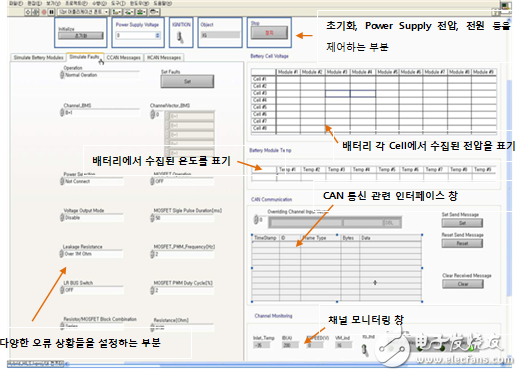Pause execution using the toolbar pause icon
This screenshot has width=522, height=376.
point(51,12)
